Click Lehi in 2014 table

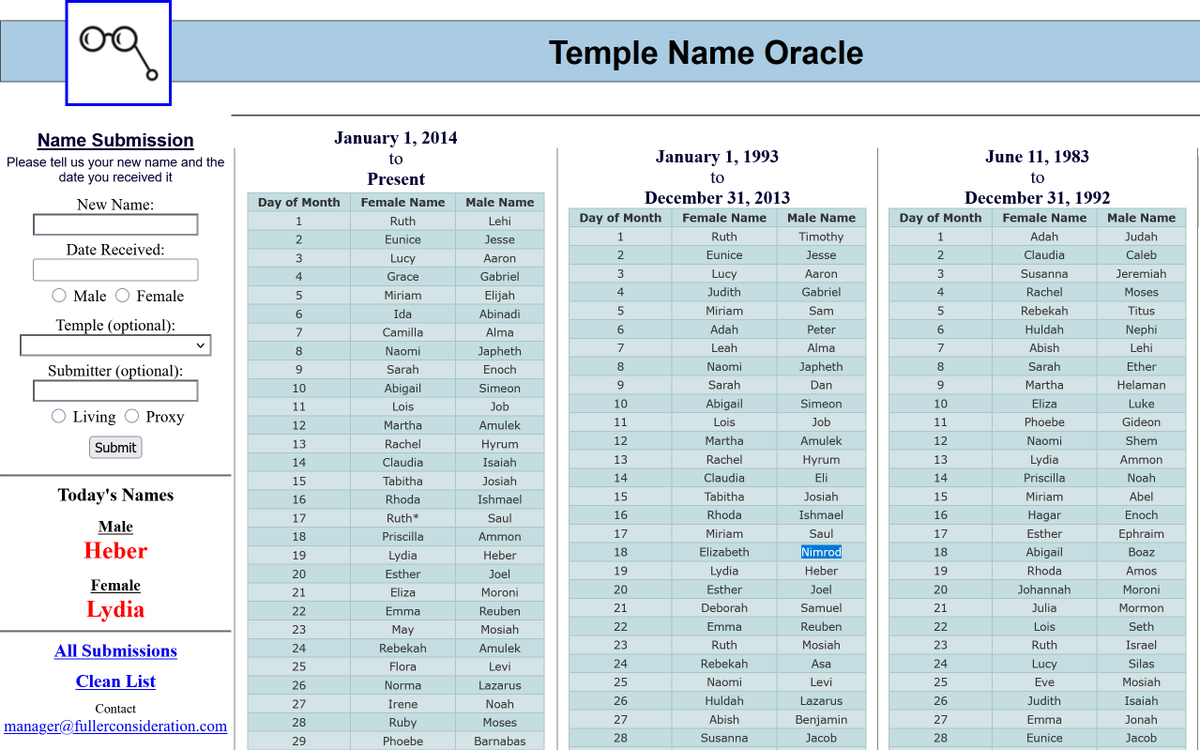[500, 221]
